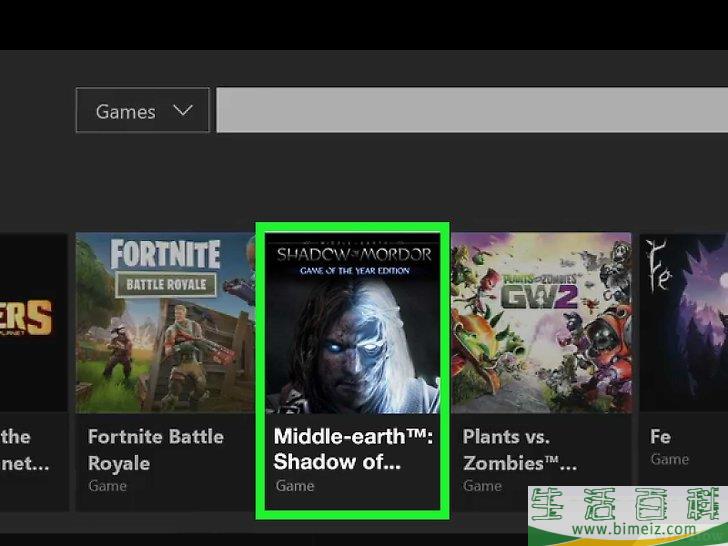
Task: Select the Fortnite Battle Royale cover art
Action: (x=165, y=323)
